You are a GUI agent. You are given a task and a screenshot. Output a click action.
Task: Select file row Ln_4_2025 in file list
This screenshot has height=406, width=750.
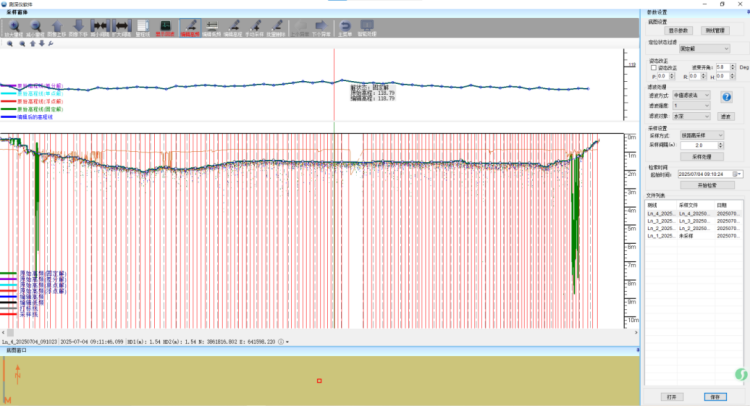(694, 214)
